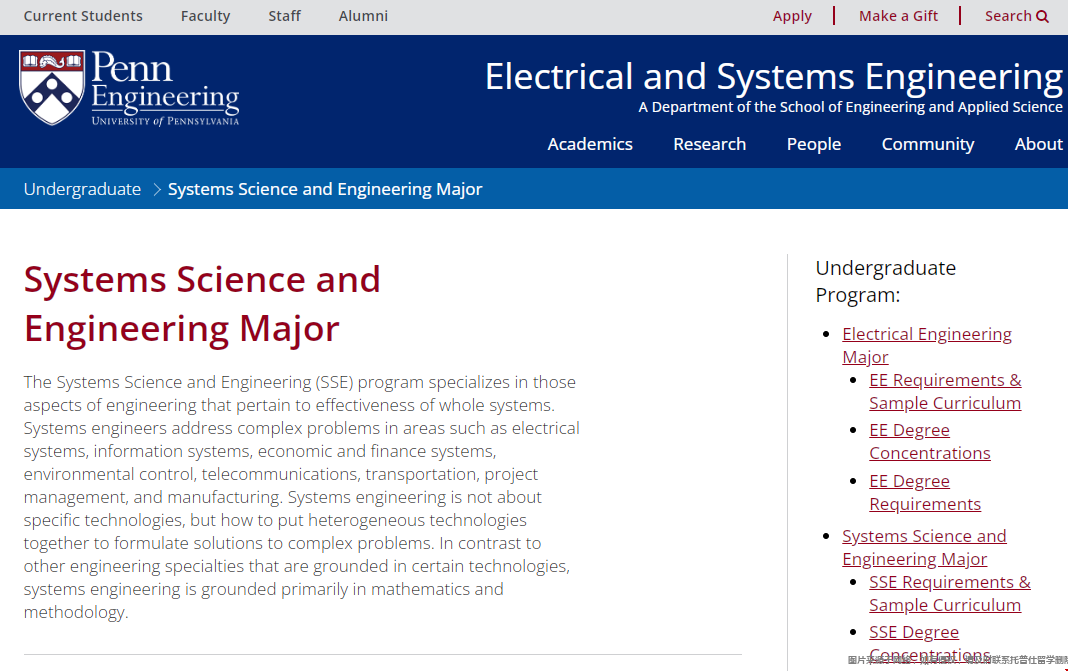1068x671 pixels.
Task: Click Systems Science and Engineering Major breadcrumb
Action: [325, 189]
